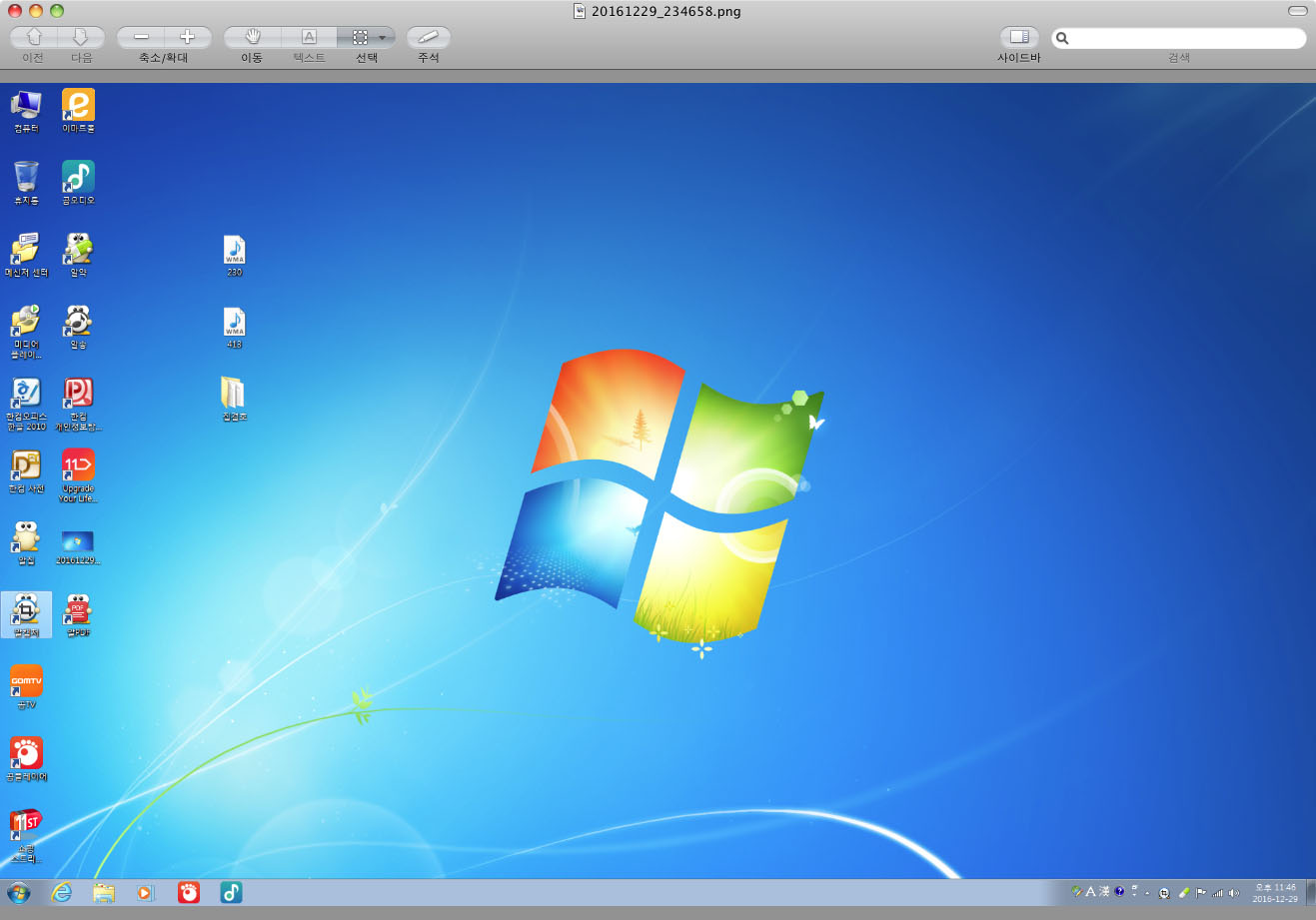
Task: Click the GOM Audio desktop shortcut
Action: pyautogui.click(x=78, y=178)
